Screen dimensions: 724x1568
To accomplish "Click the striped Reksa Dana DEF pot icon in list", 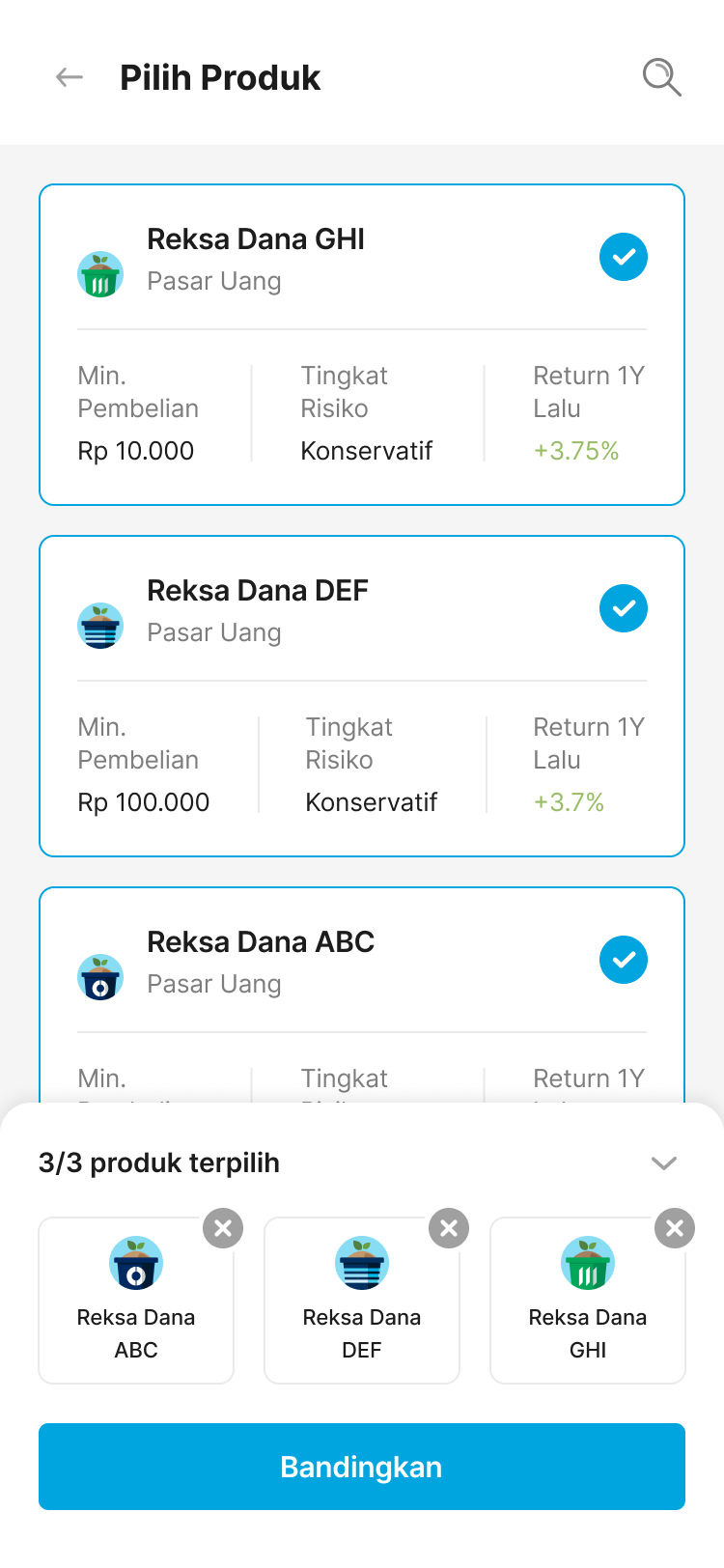I will 100,627.
